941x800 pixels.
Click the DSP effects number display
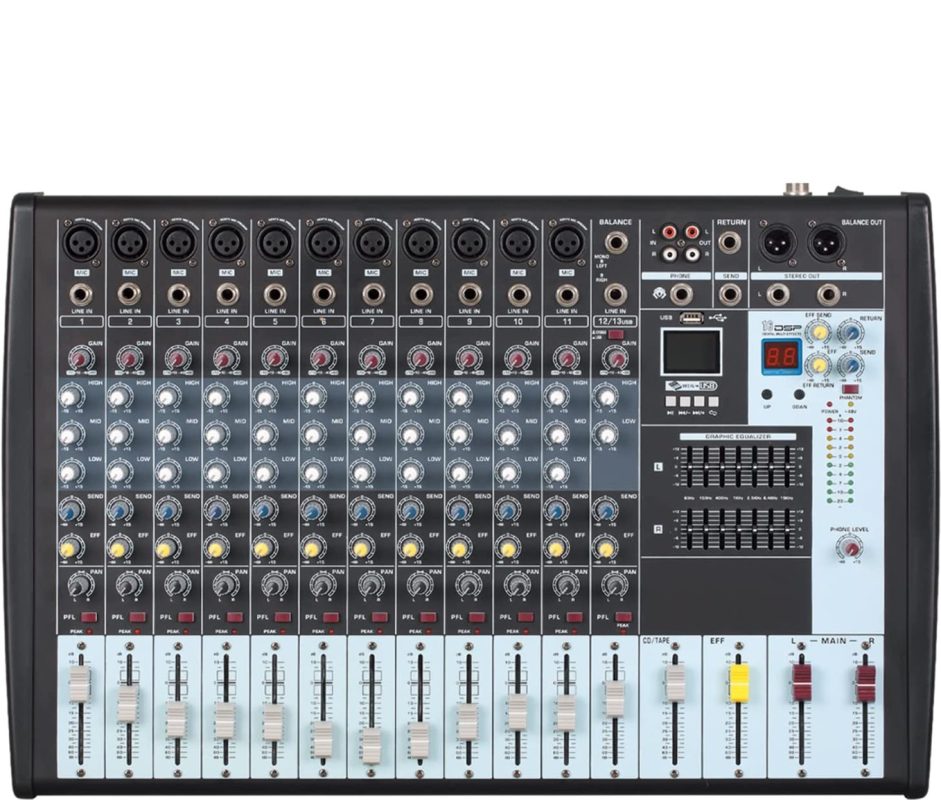click(781, 356)
